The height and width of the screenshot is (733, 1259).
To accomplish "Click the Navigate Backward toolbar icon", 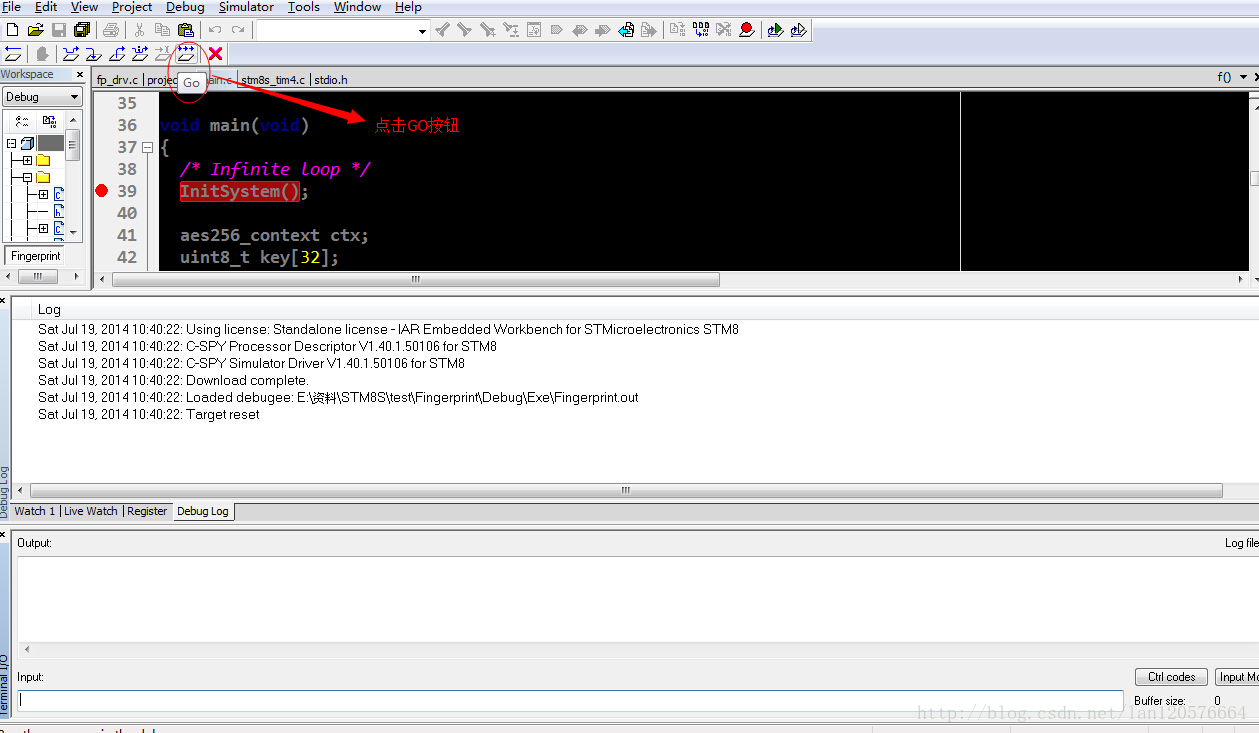I will pyautogui.click(x=626, y=30).
